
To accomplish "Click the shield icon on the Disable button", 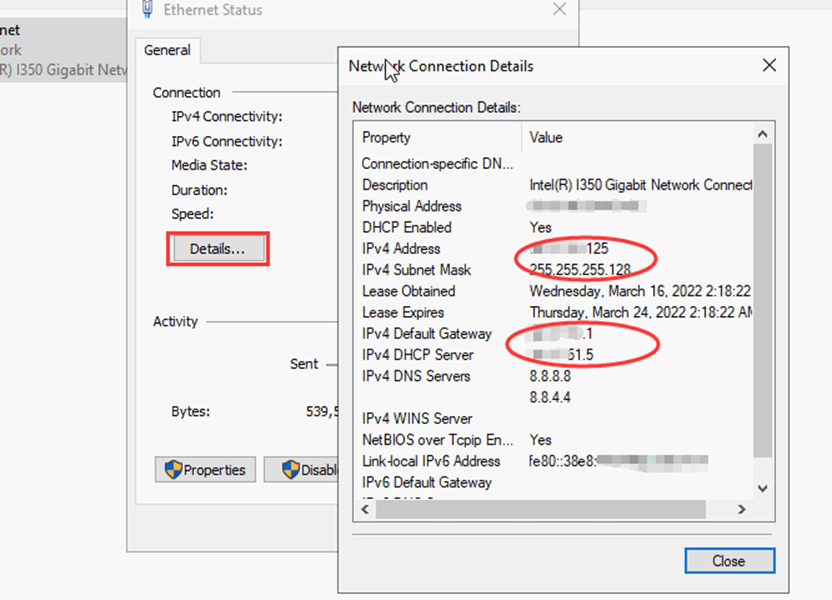I will coord(291,469).
